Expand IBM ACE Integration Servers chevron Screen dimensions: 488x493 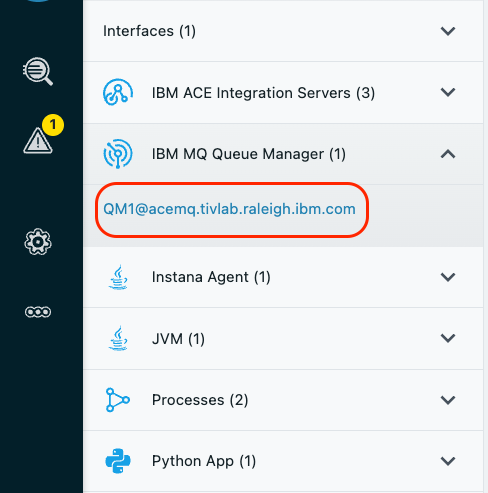(448, 92)
